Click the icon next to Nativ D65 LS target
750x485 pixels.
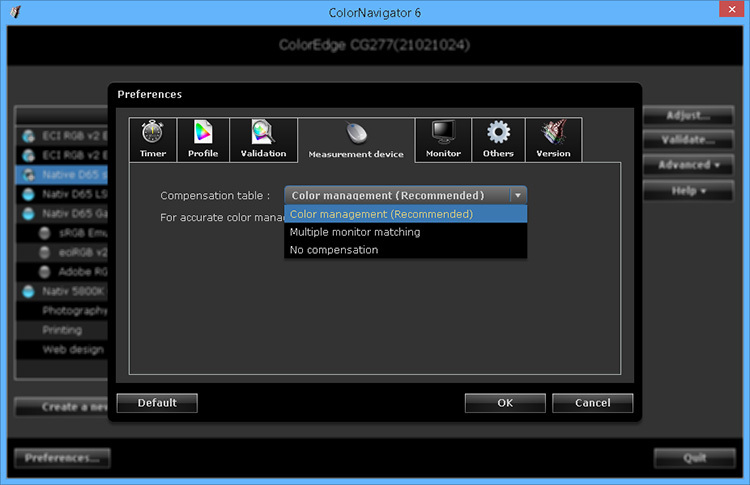[x=29, y=194]
